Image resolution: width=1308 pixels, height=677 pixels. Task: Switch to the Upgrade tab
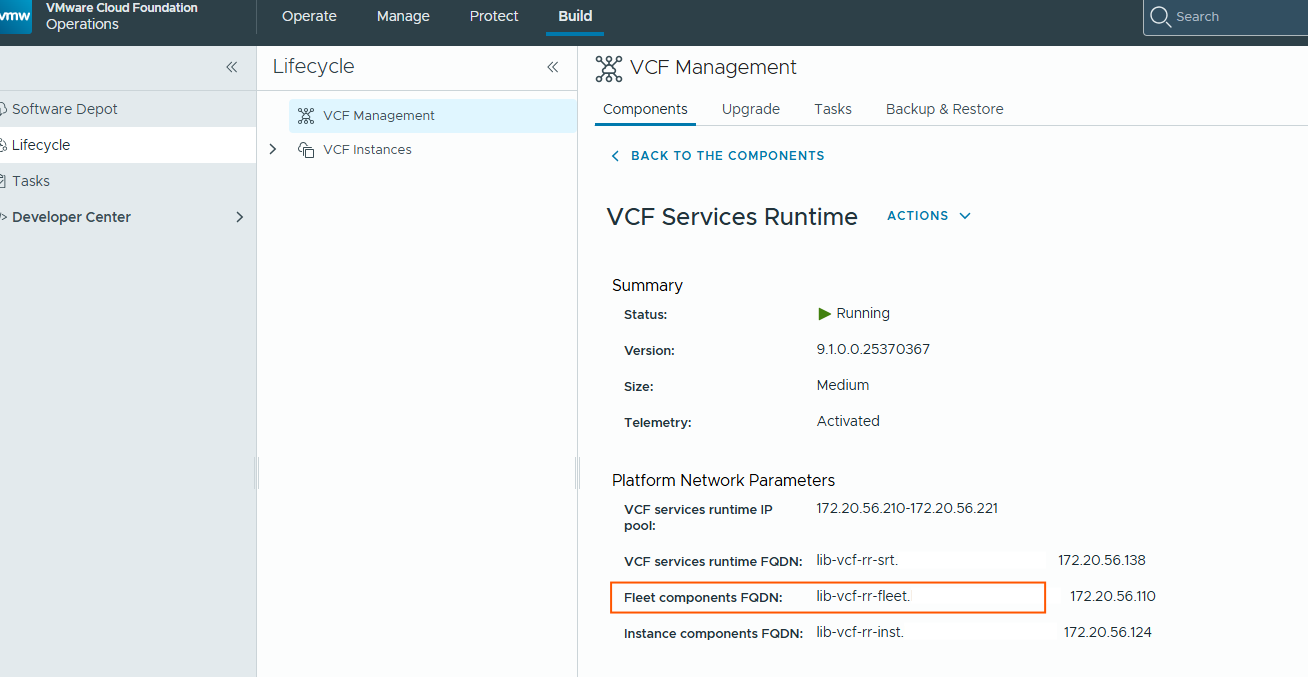(751, 109)
